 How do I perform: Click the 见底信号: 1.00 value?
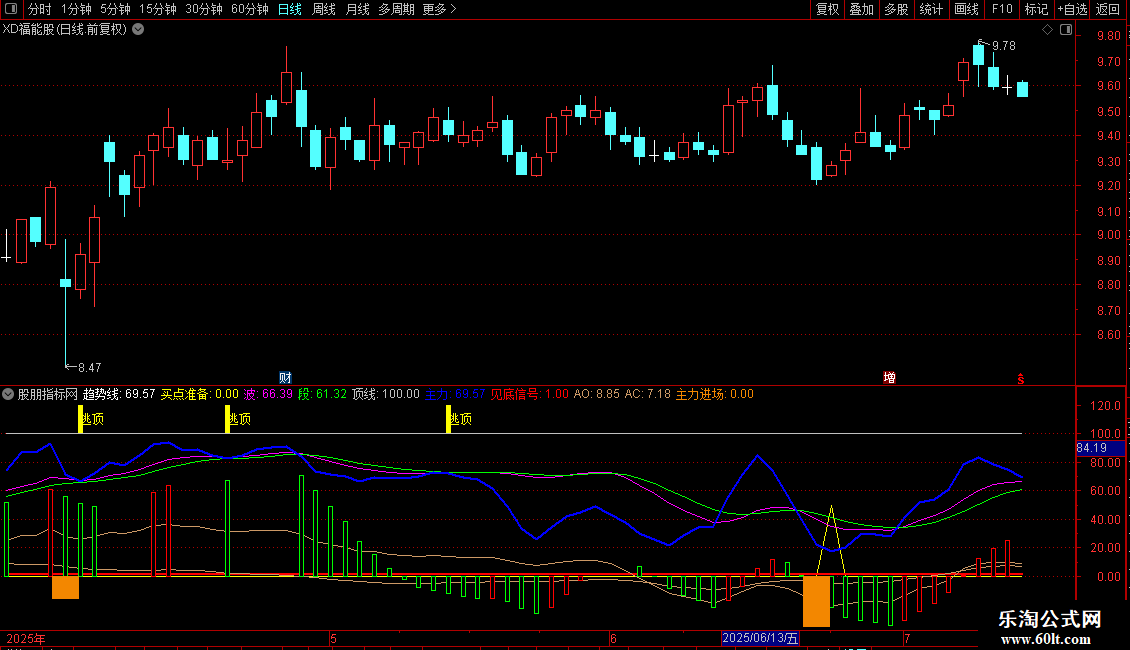tap(530, 394)
